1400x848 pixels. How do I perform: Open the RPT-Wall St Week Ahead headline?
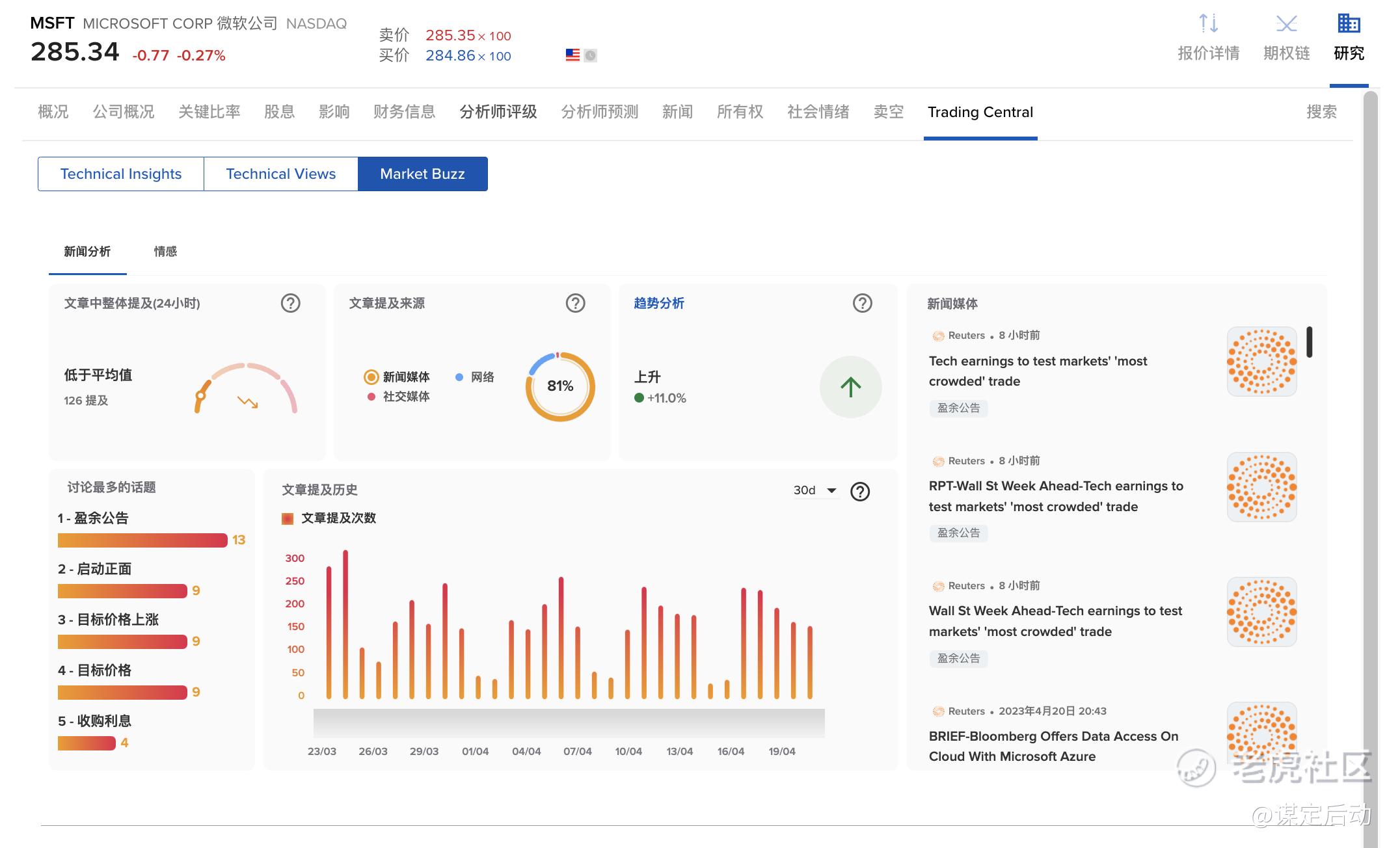[x=1056, y=496]
